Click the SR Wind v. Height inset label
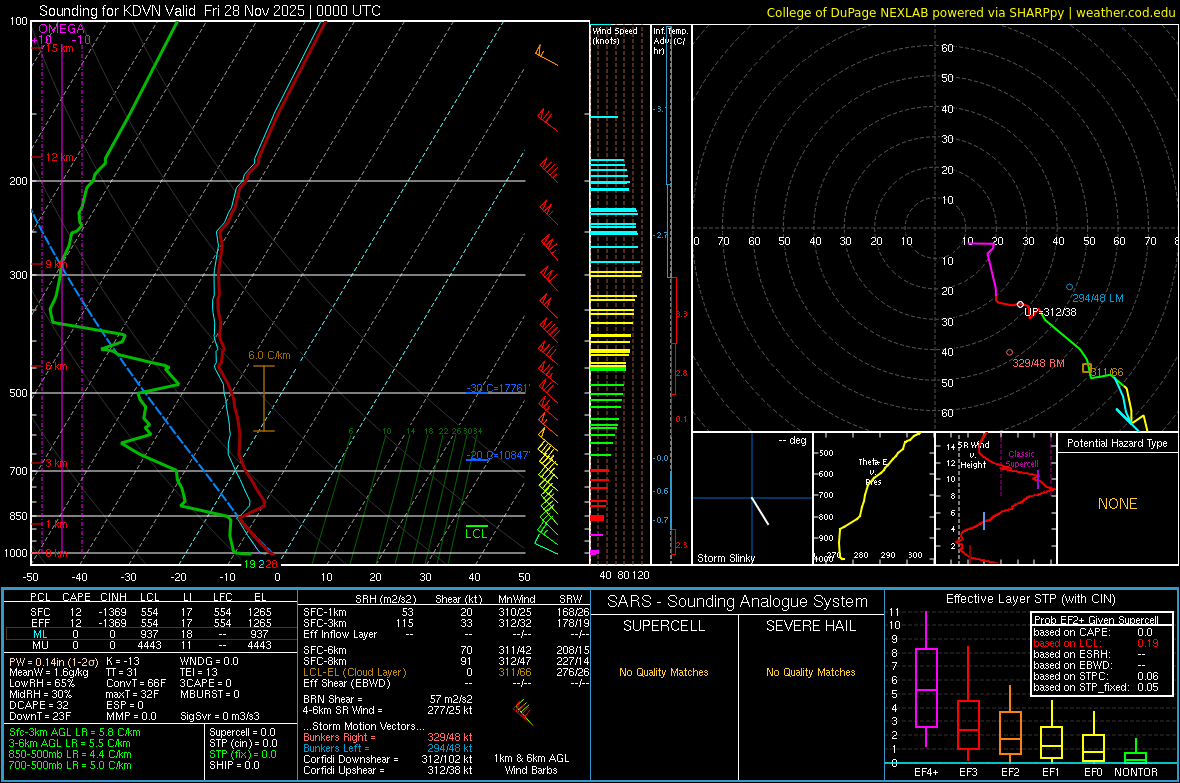This screenshot has height=783, width=1180. (x=975, y=455)
